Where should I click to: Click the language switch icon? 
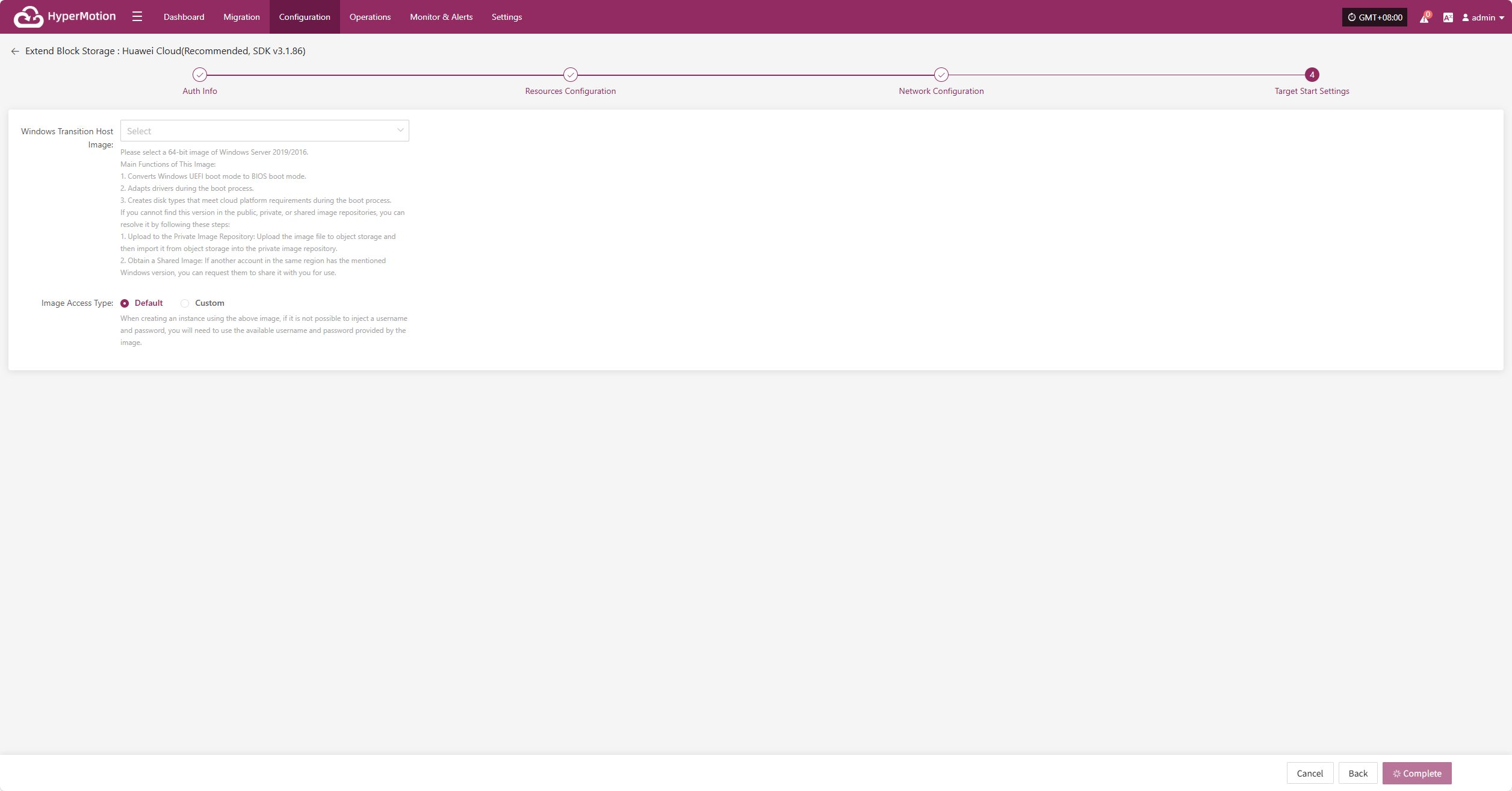[1448, 17]
